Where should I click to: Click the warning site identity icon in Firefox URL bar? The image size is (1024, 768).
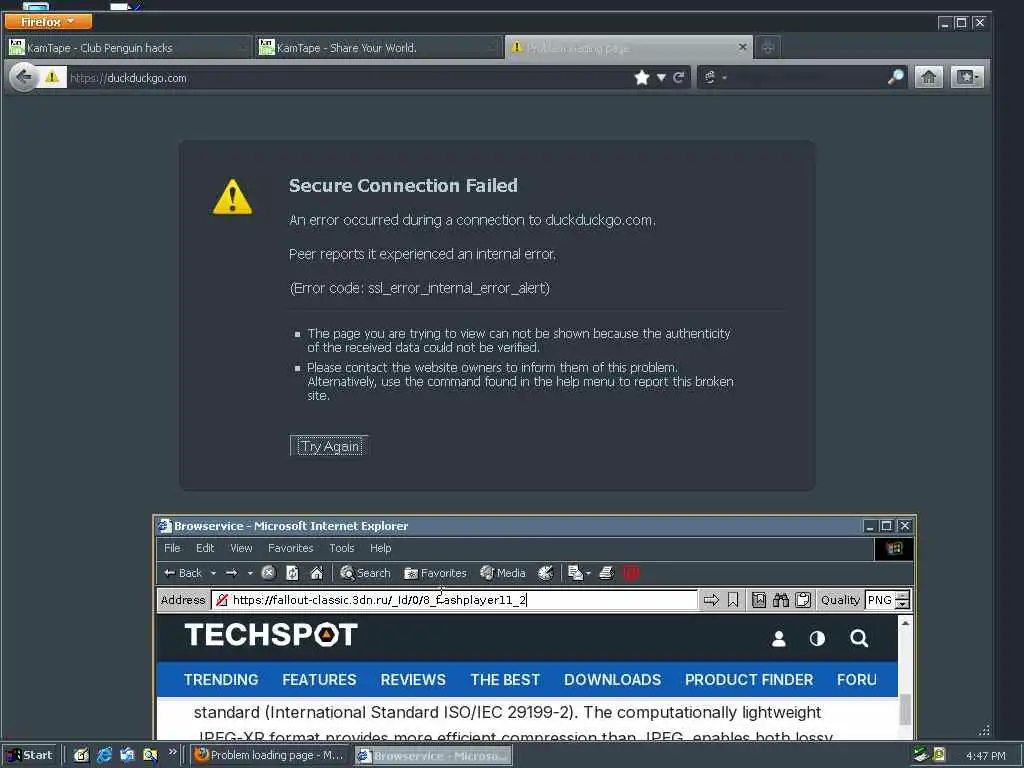click(x=52, y=78)
